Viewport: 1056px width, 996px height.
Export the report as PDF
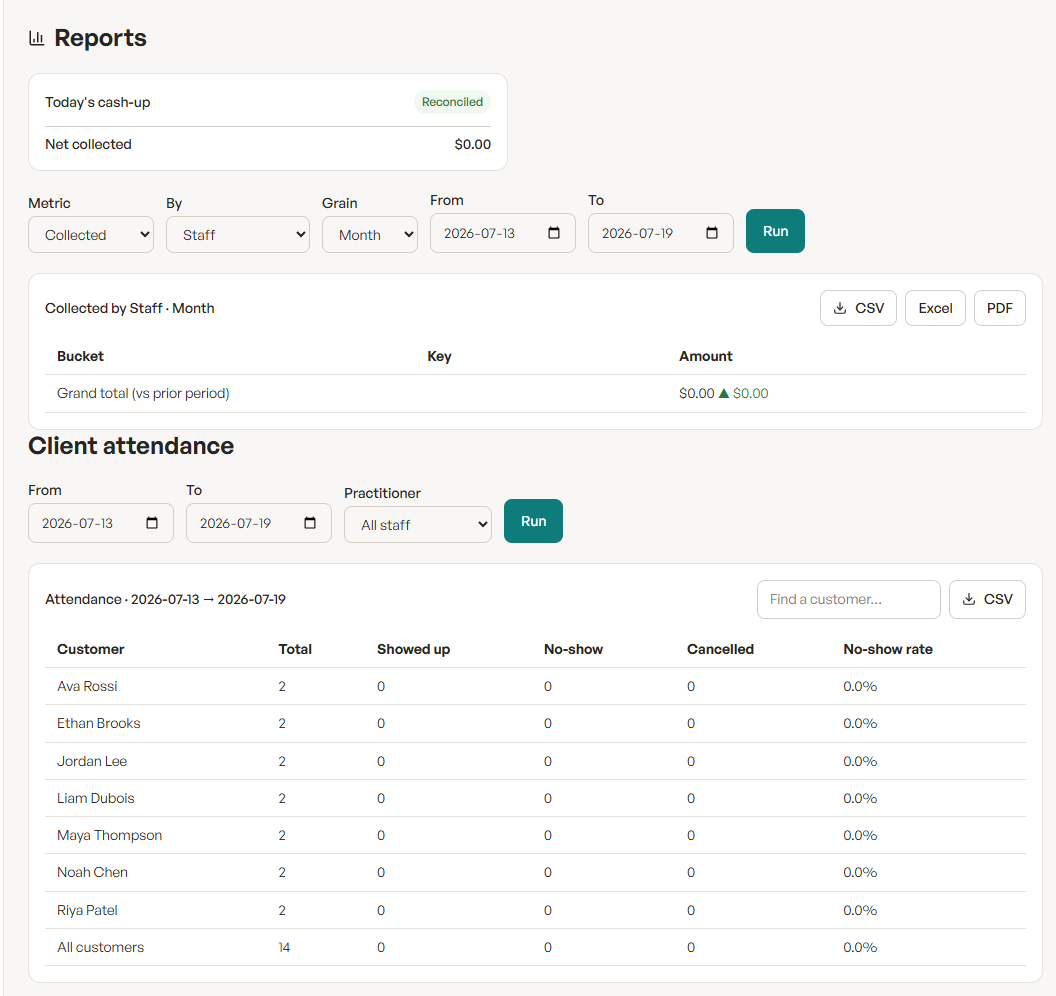[x=999, y=308]
